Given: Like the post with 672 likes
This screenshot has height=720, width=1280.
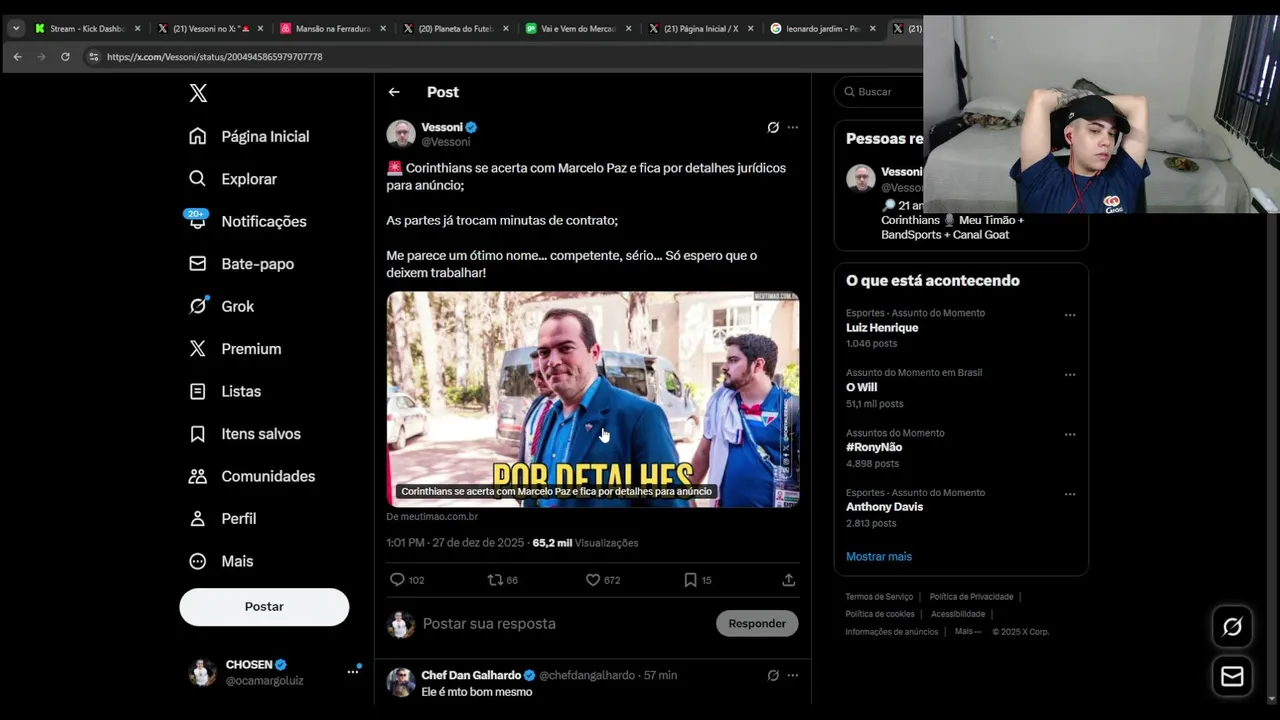Looking at the screenshot, I should click(x=592, y=580).
